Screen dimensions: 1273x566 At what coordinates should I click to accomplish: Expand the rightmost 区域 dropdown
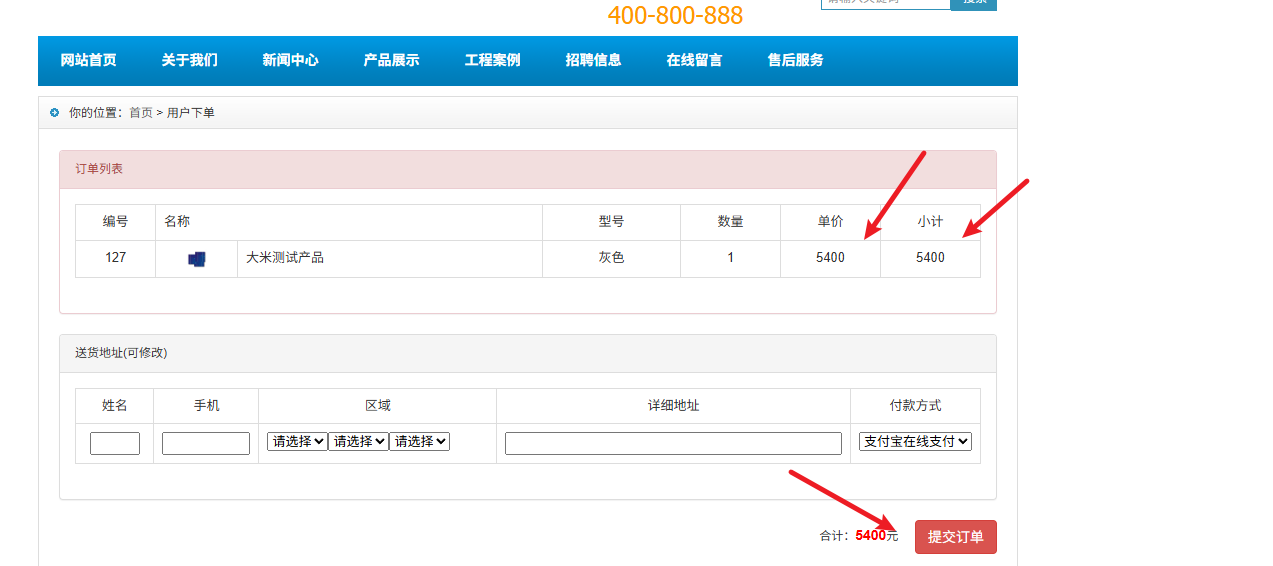[419, 441]
